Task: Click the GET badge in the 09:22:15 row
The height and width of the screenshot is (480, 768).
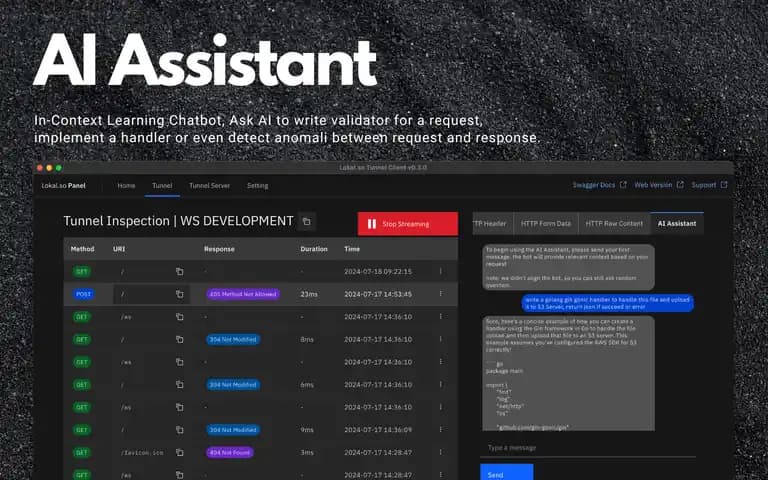Action: click(x=82, y=271)
